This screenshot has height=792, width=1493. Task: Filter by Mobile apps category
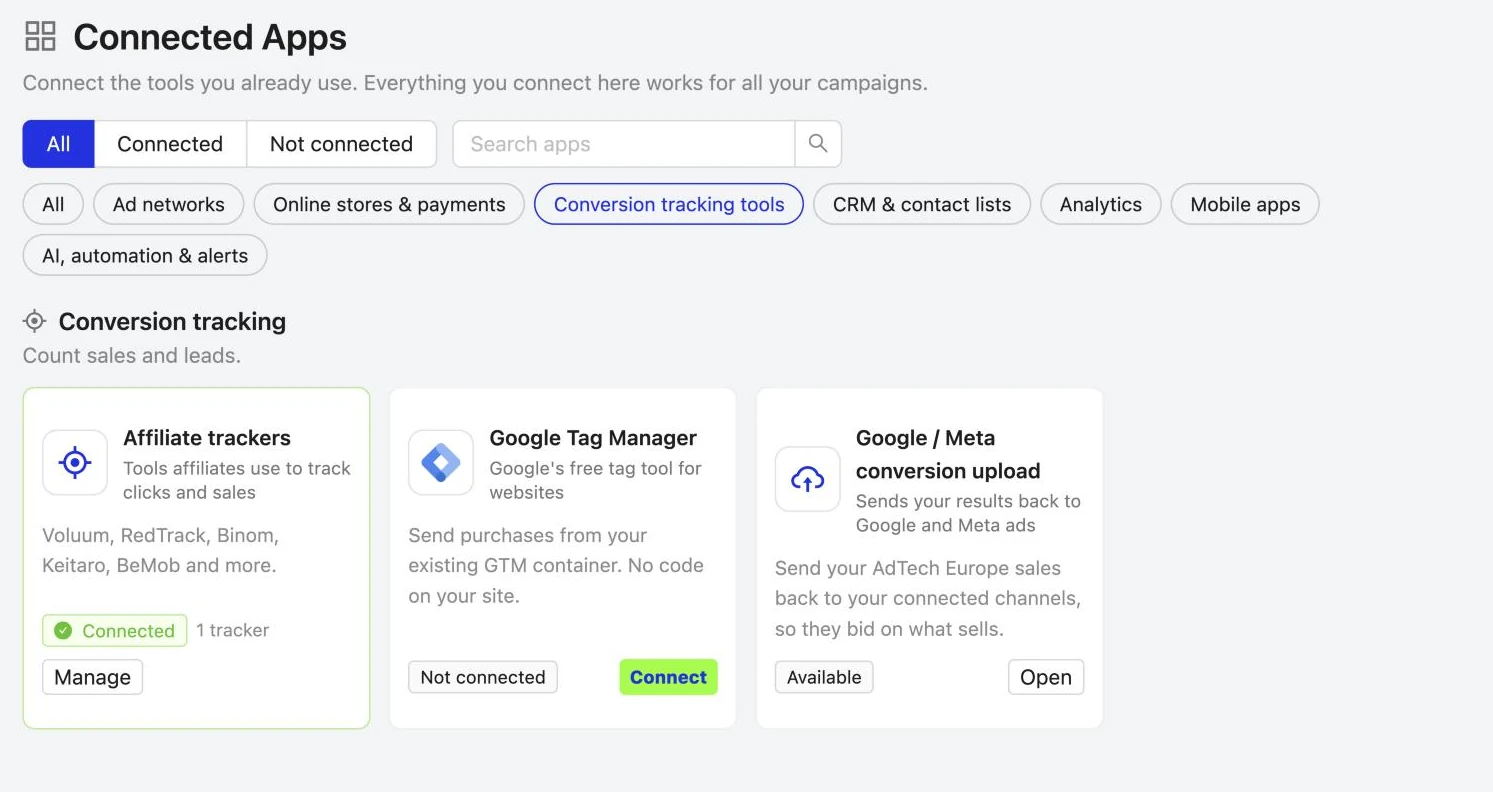1245,204
